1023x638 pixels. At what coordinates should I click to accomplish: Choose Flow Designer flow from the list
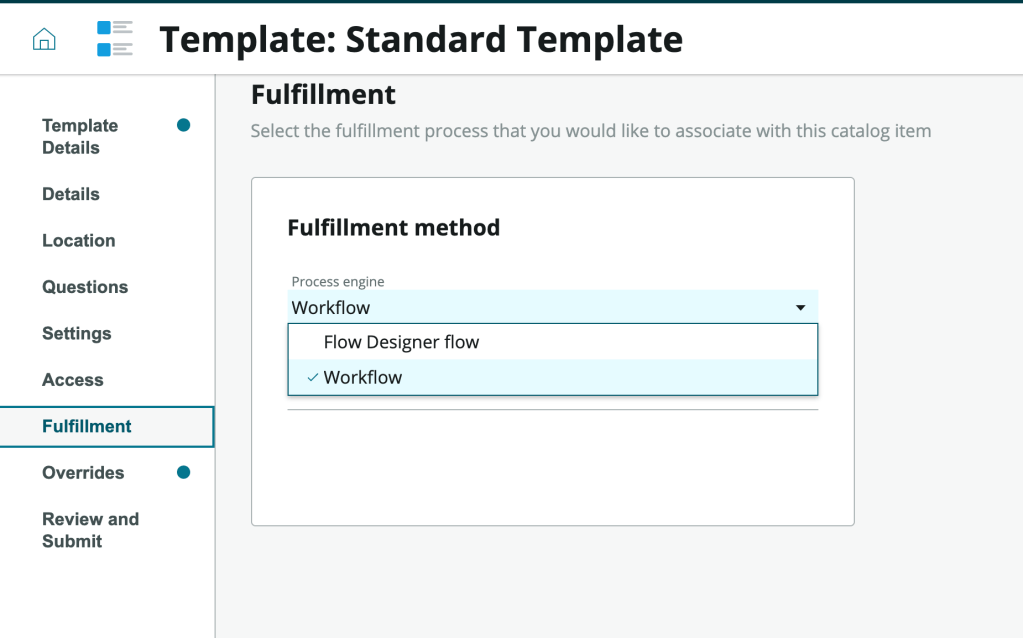pyautogui.click(x=401, y=342)
